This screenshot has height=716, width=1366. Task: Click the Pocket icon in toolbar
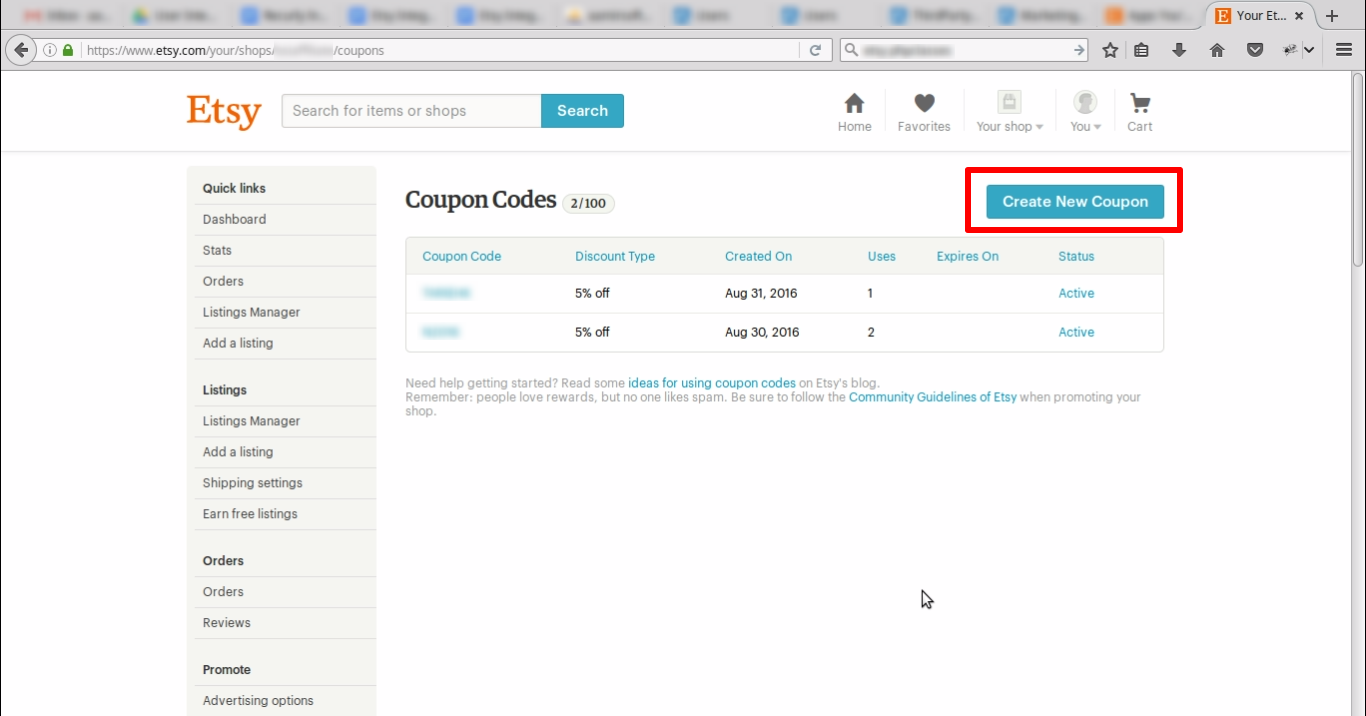[x=1254, y=50]
